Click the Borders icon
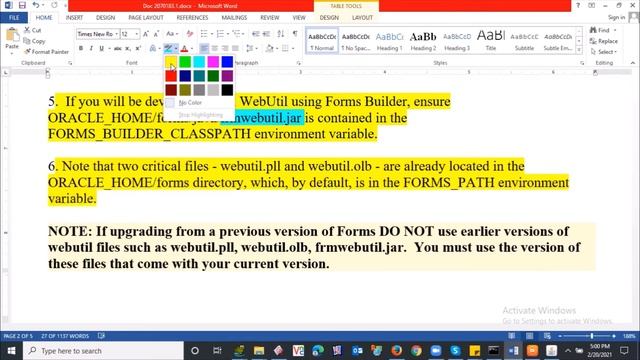640x360 pixels. tap(285, 49)
